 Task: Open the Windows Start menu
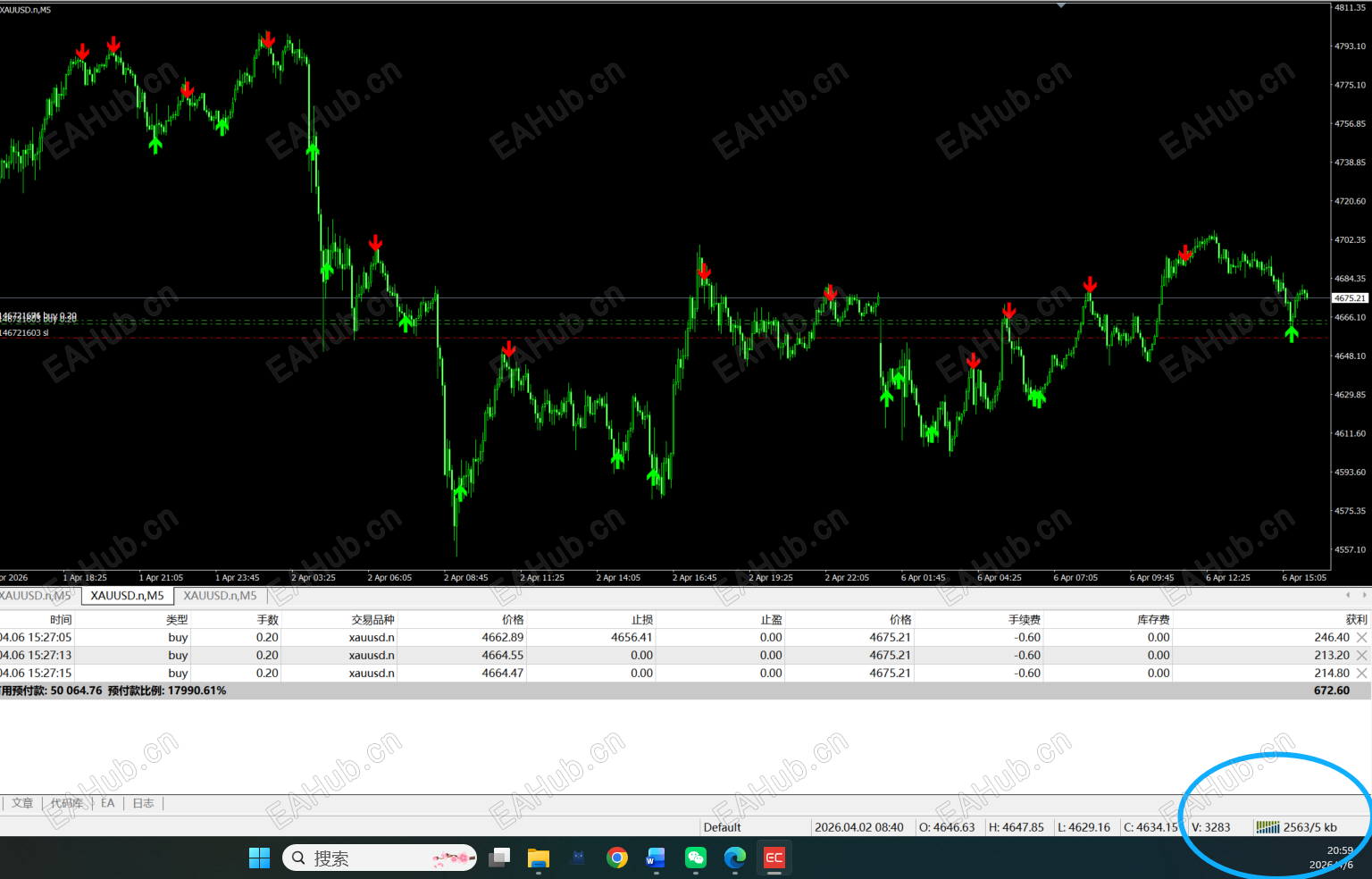coord(259,858)
